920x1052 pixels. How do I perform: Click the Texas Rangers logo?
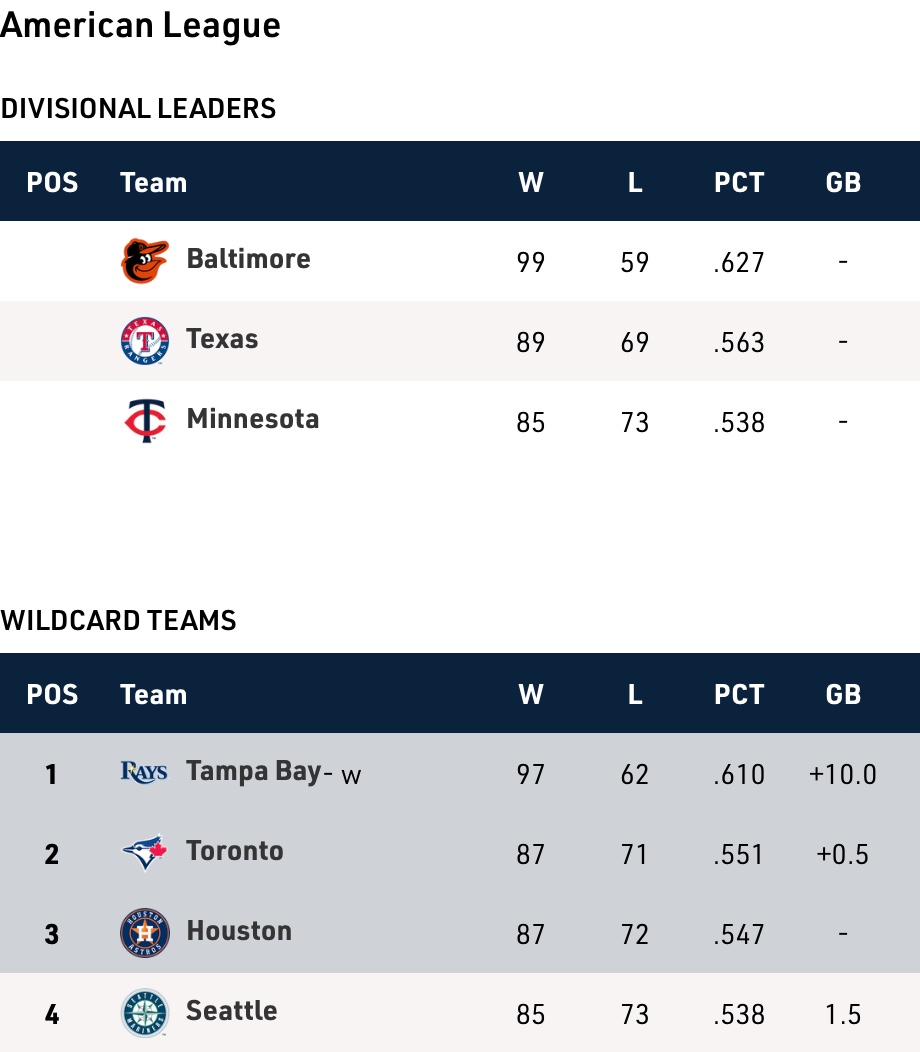tap(145, 341)
